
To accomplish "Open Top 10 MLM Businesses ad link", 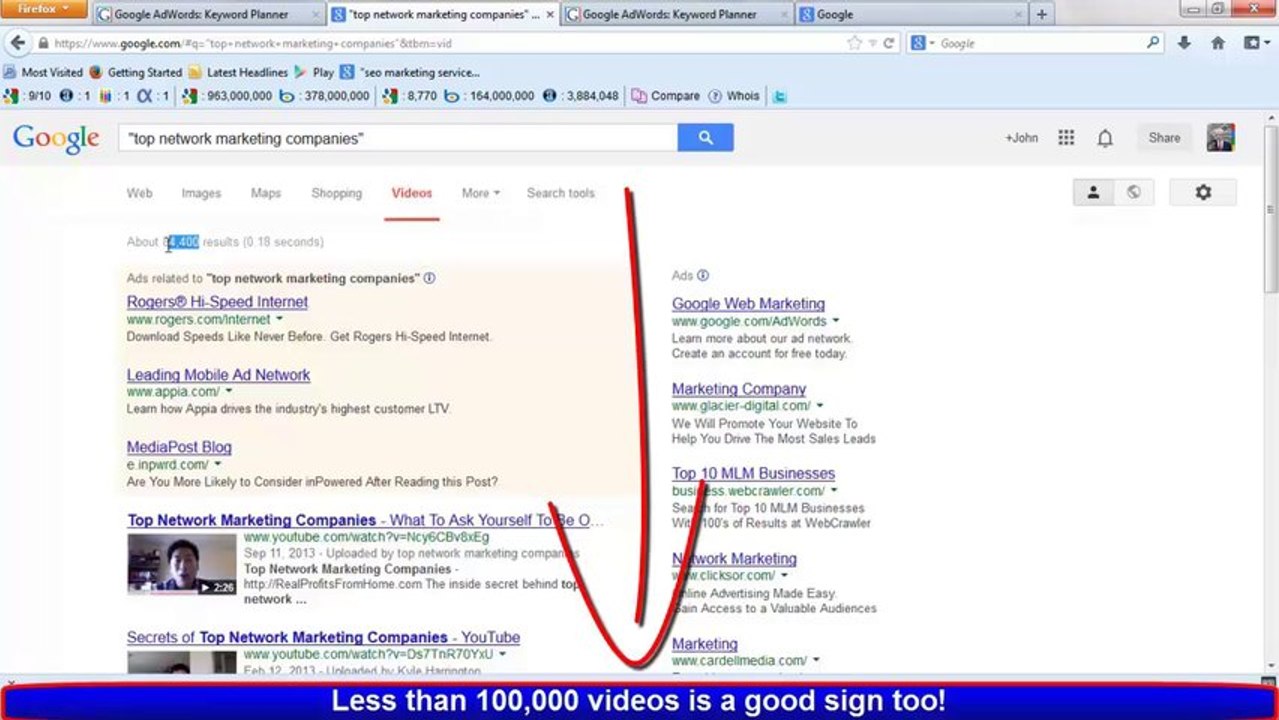I will [x=753, y=474].
